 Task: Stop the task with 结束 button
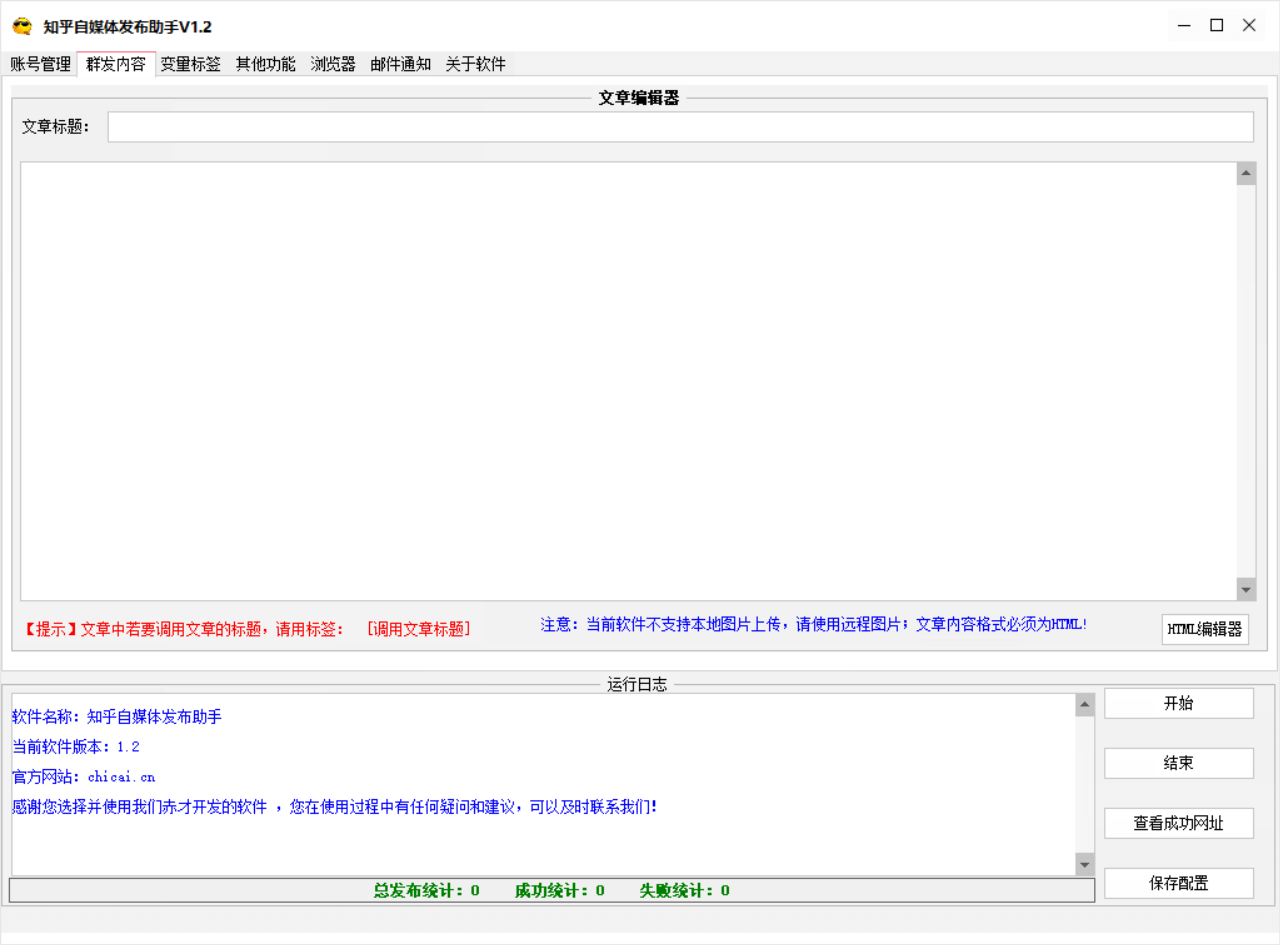1179,763
